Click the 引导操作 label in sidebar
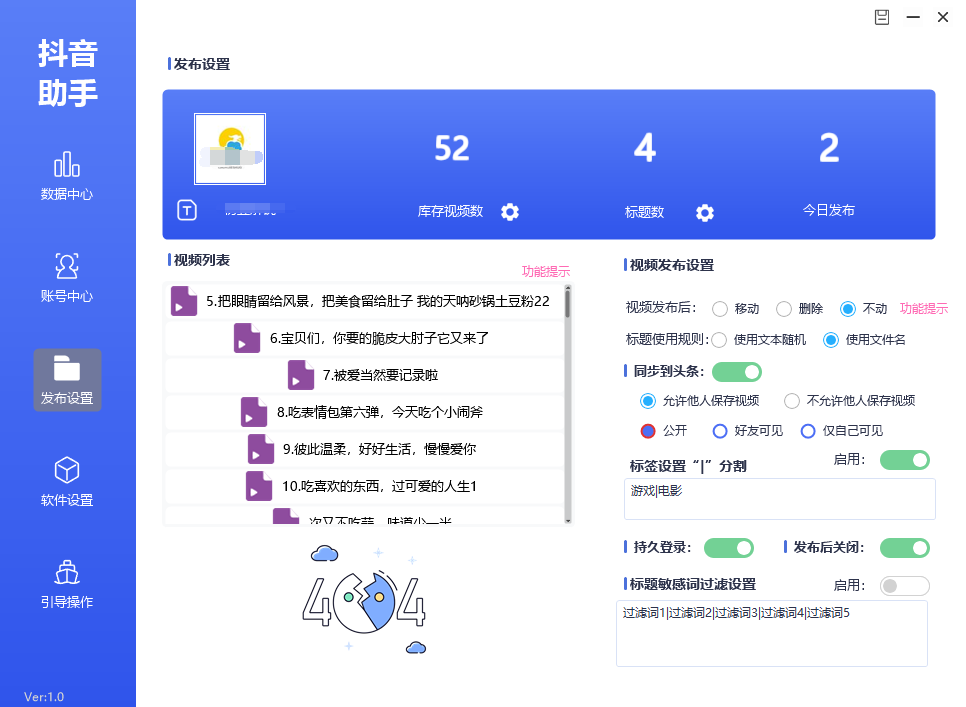The width and height of the screenshot is (966, 707). pyautogui.click(x=67, y=602)
